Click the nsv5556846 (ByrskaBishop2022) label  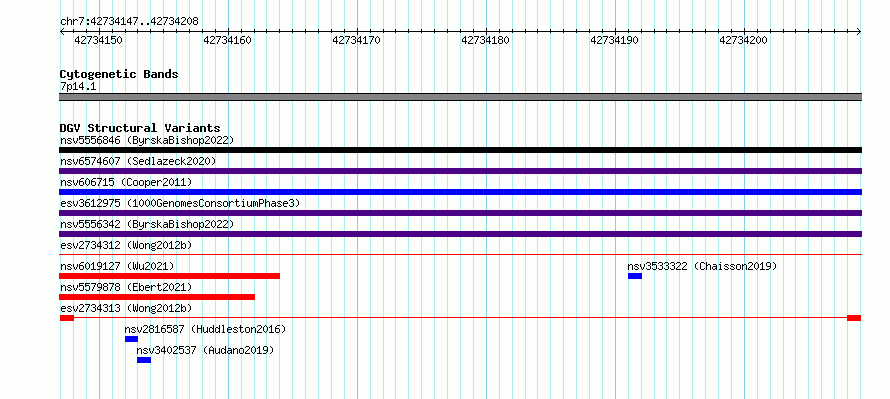pos(146,140)
